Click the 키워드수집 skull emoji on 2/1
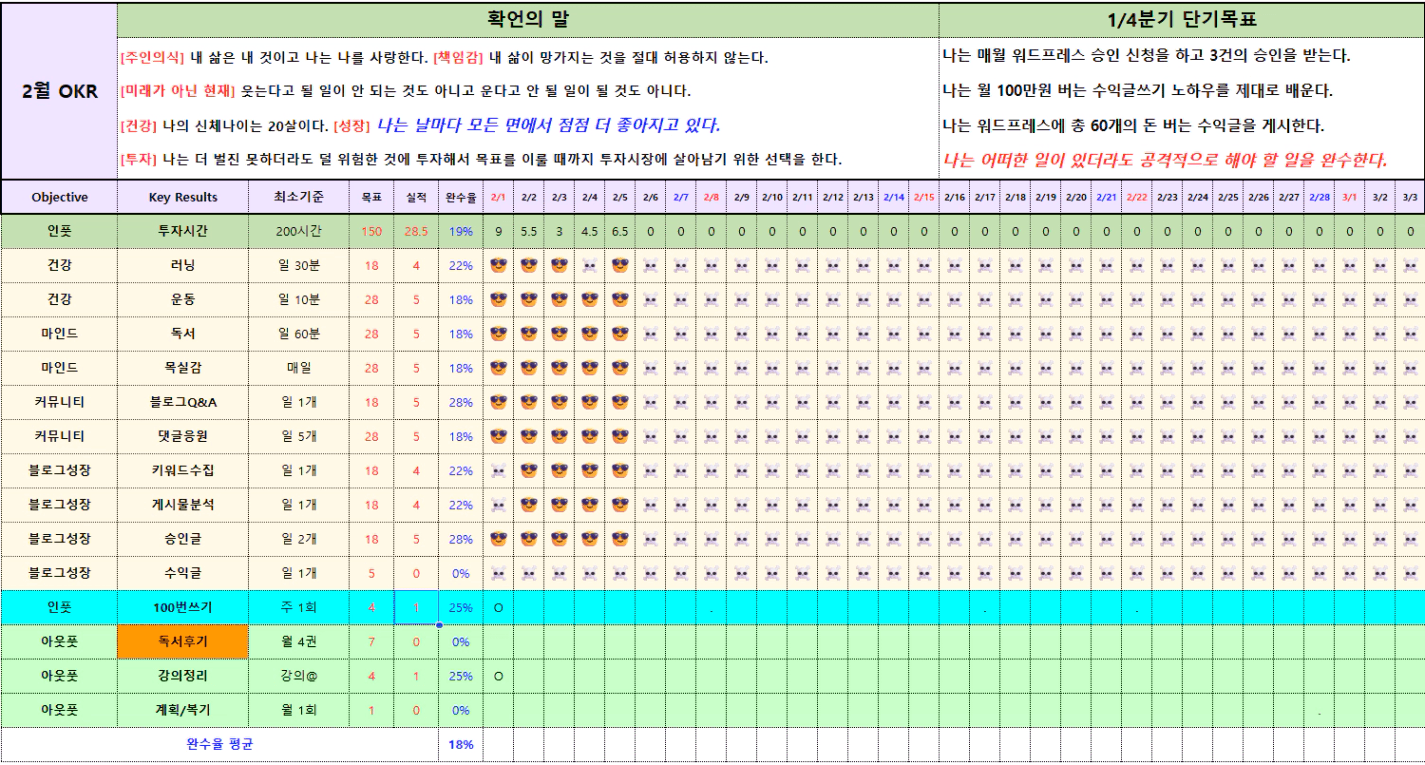Viewport: 1425px width, 765px height. tap(499, 470)
